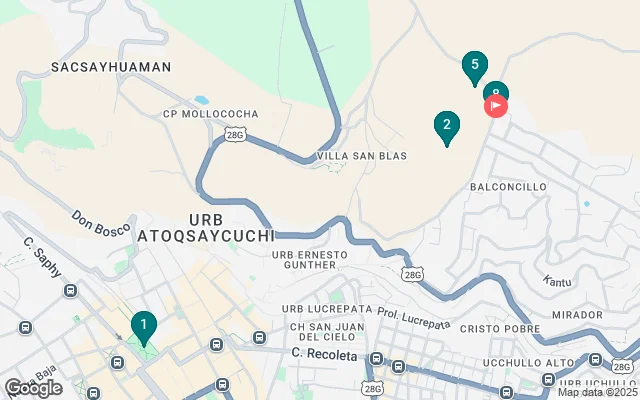Click the Map data ©2025 attribution
The height and width of the screenshot is (400, 640).
click(x=598, y=392)
